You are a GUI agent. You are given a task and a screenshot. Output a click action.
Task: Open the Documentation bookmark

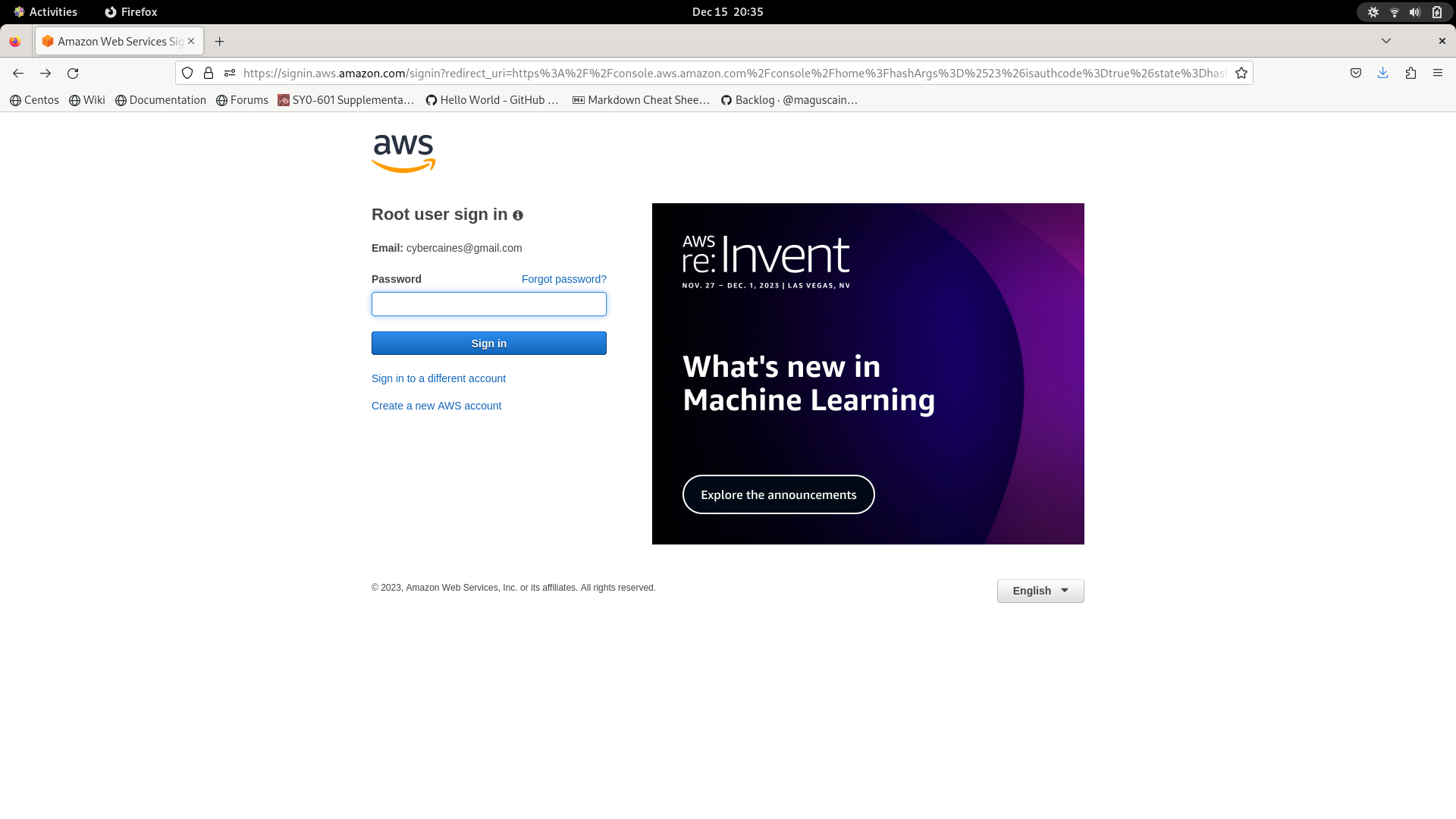click(x=161, y=100)
